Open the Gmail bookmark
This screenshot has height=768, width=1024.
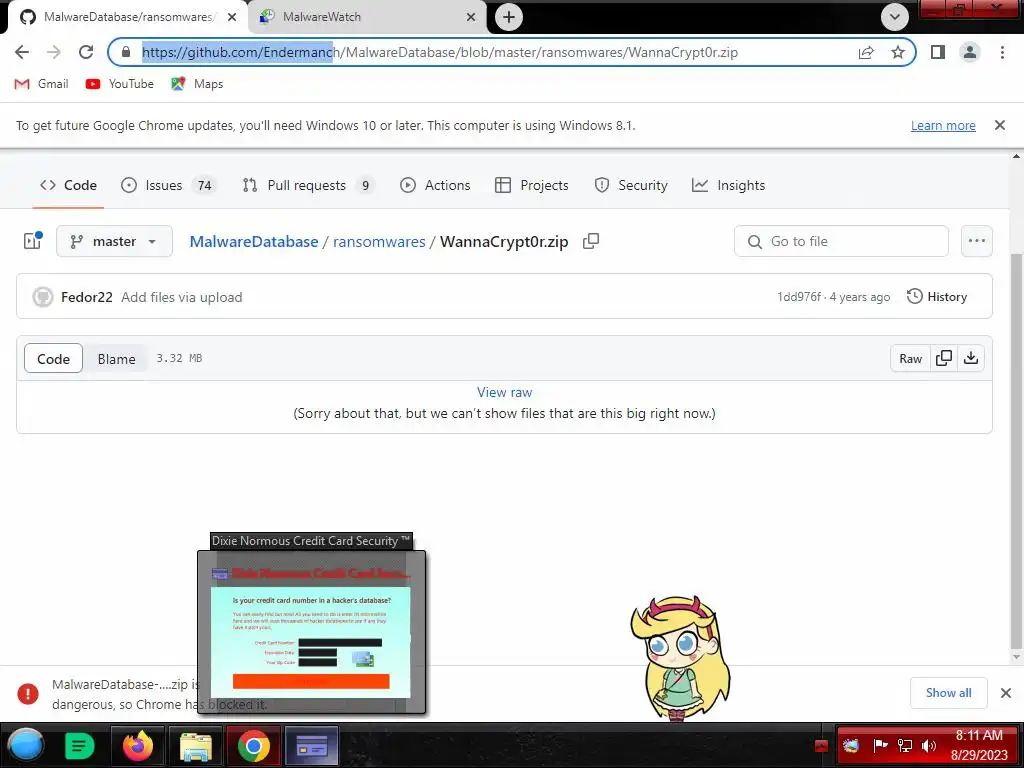click(41, 84)
